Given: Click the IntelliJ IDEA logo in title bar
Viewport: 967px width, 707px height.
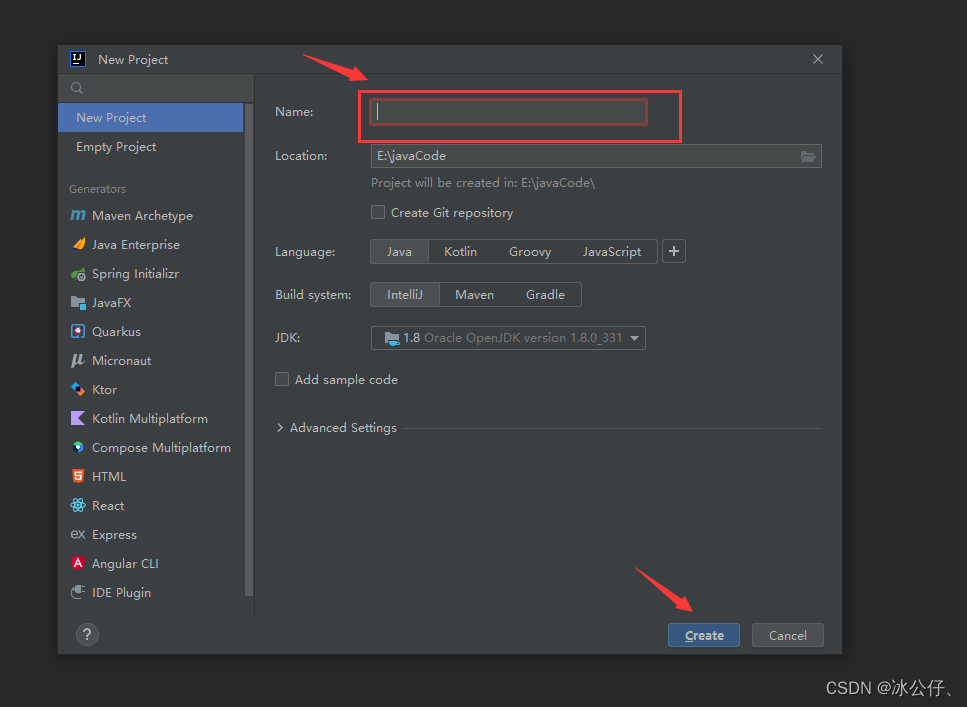Looking at the screenshot, I should point(78,59).
